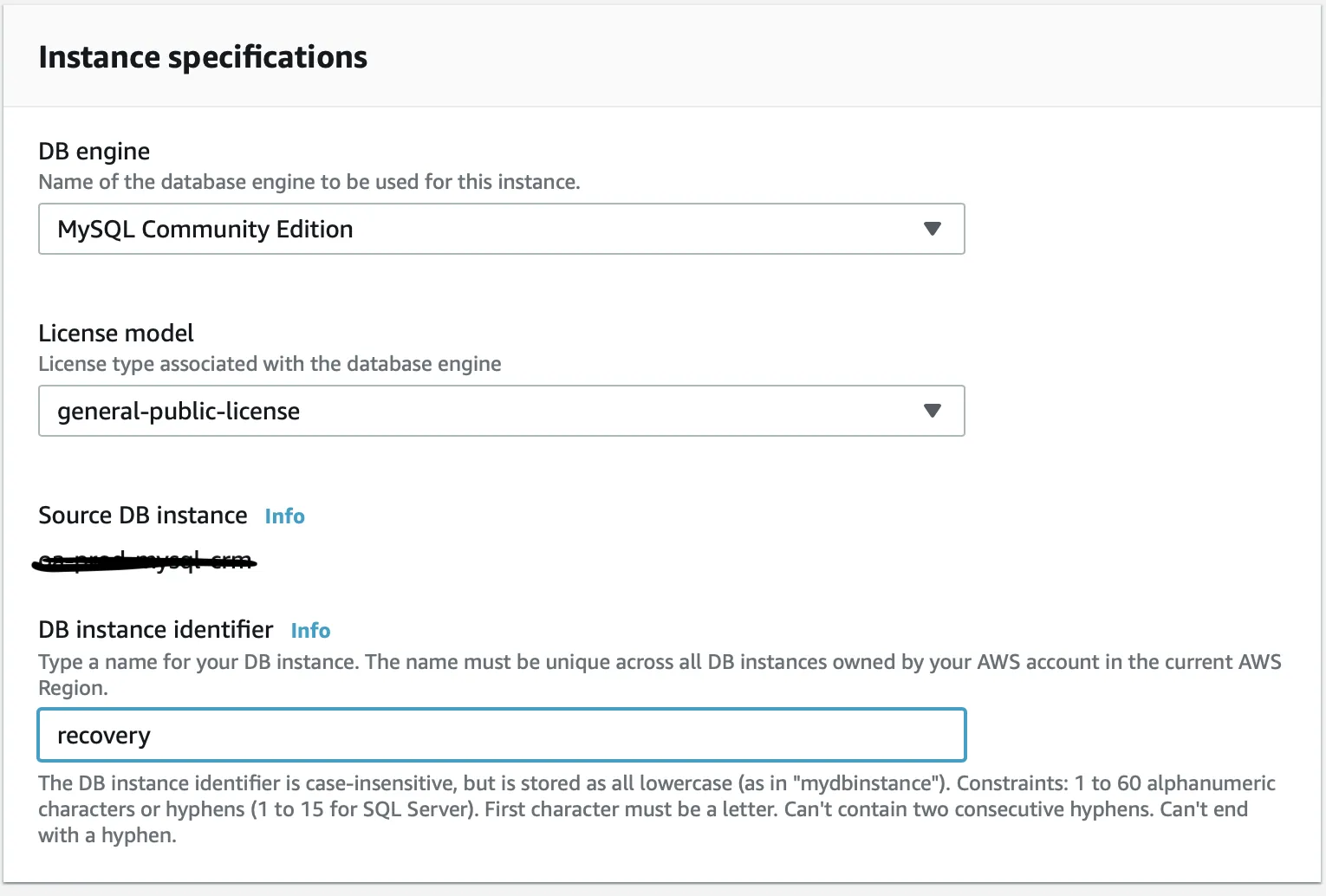Click the 'License type associated' description text
The image size is (1326, 896).
pyautogui.click(x=270, y=364)
